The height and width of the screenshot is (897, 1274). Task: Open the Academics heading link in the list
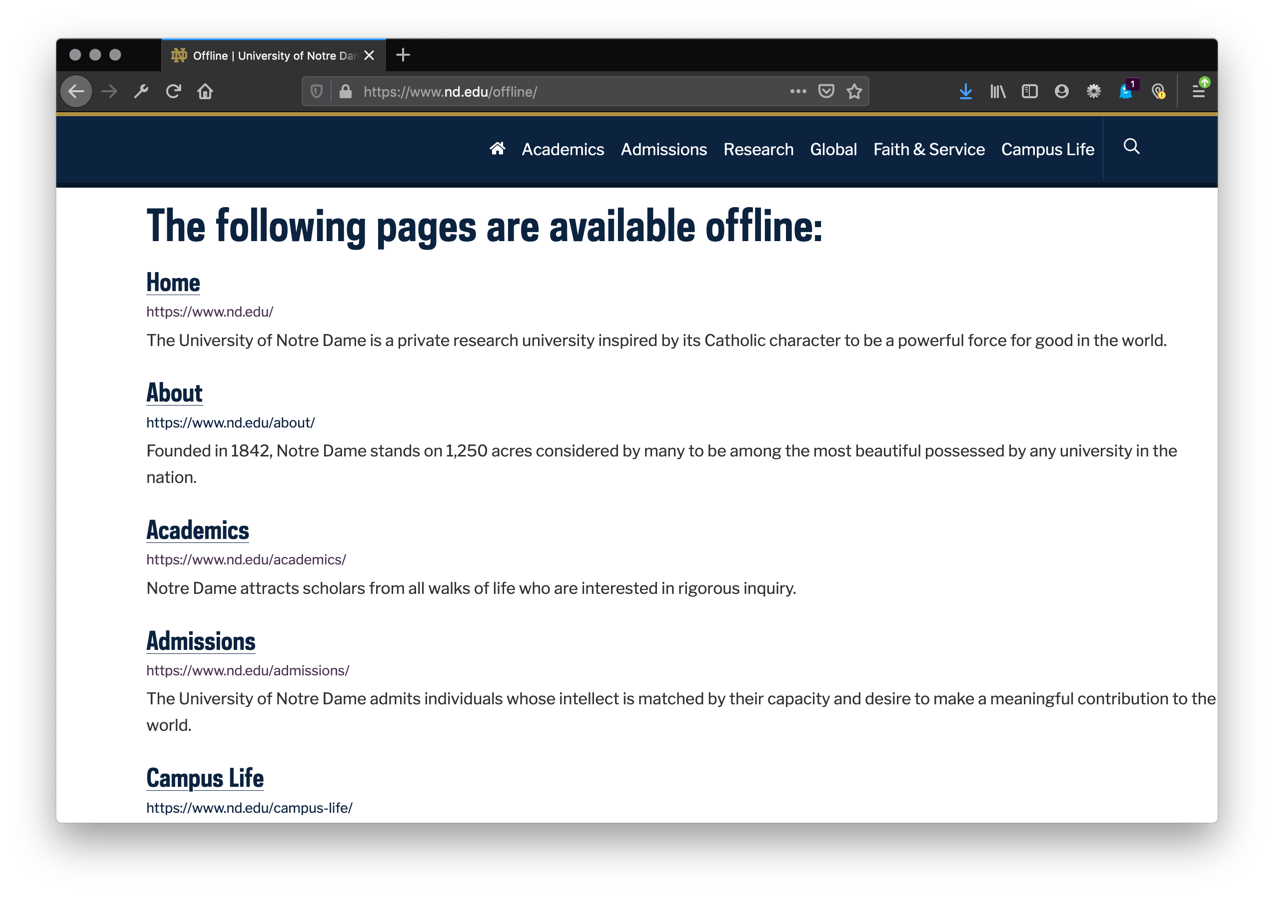pyautogui.click(x=197, y=529)
